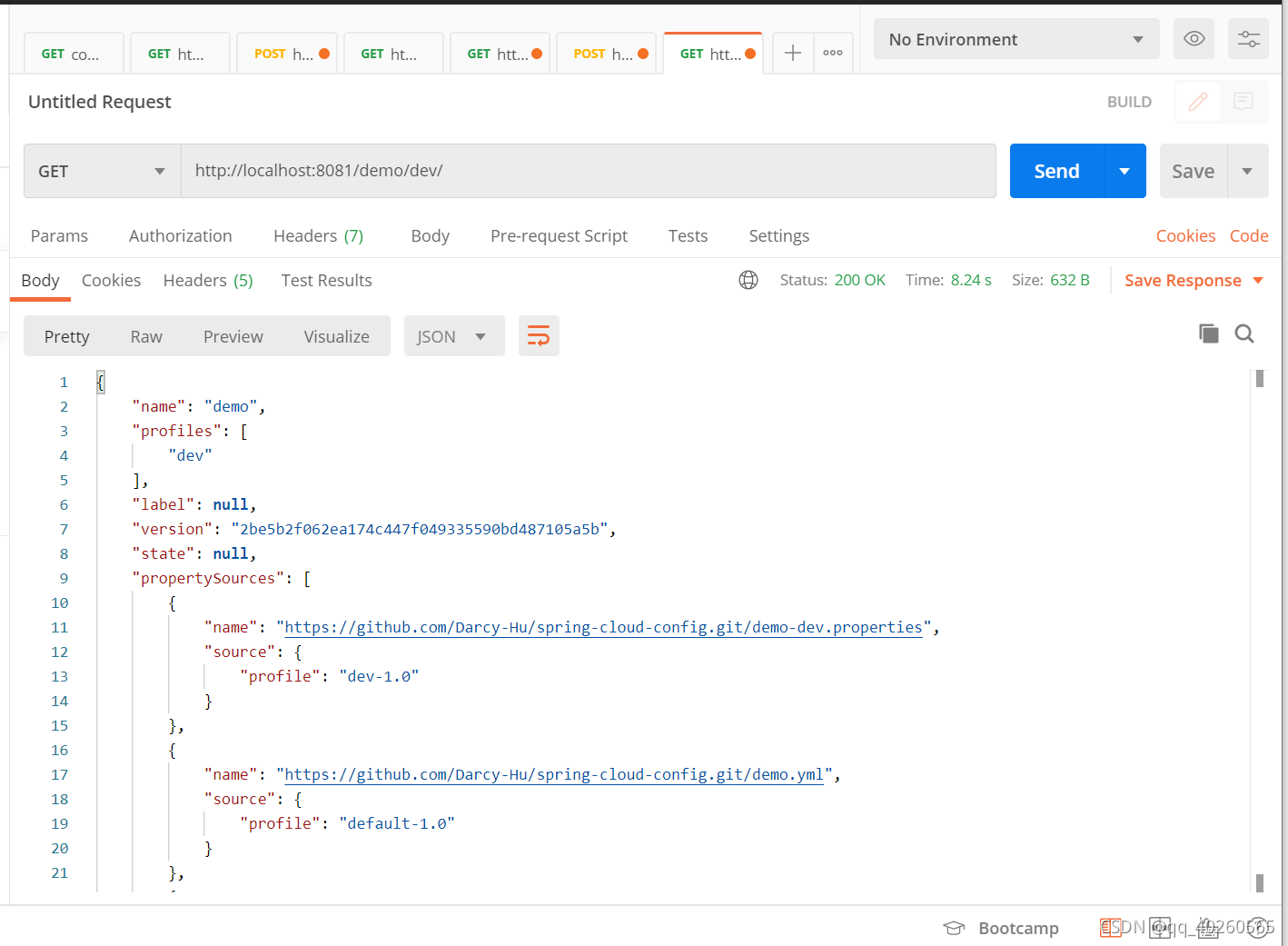Click the pencil edit icon beside BUILD
The image size is (1288, 946).
pos(1198,102)
